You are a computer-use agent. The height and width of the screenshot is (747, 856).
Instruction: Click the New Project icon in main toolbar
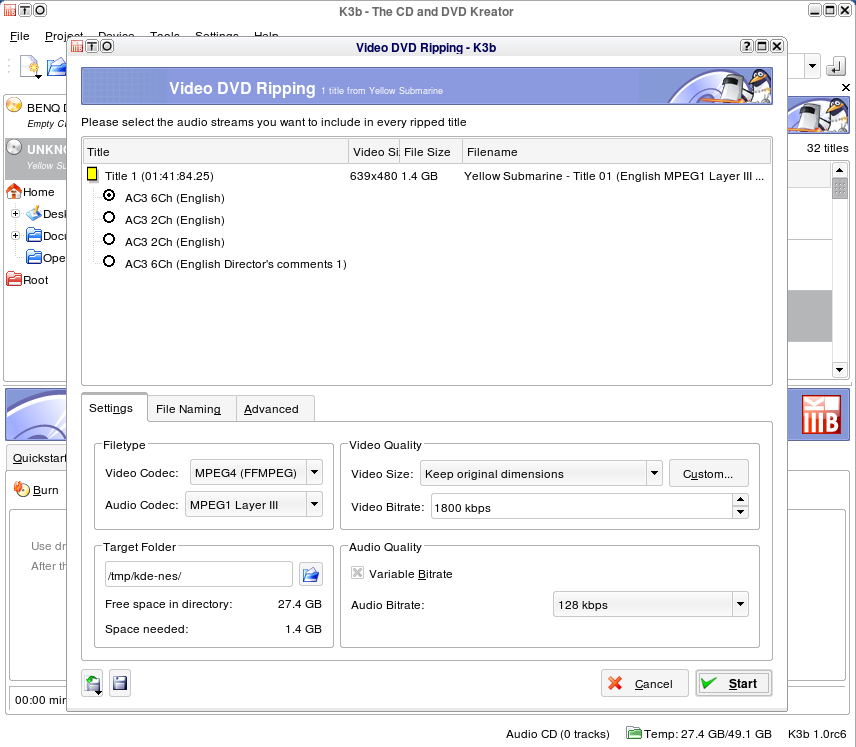pyautogui.click(x=31, y=67)
